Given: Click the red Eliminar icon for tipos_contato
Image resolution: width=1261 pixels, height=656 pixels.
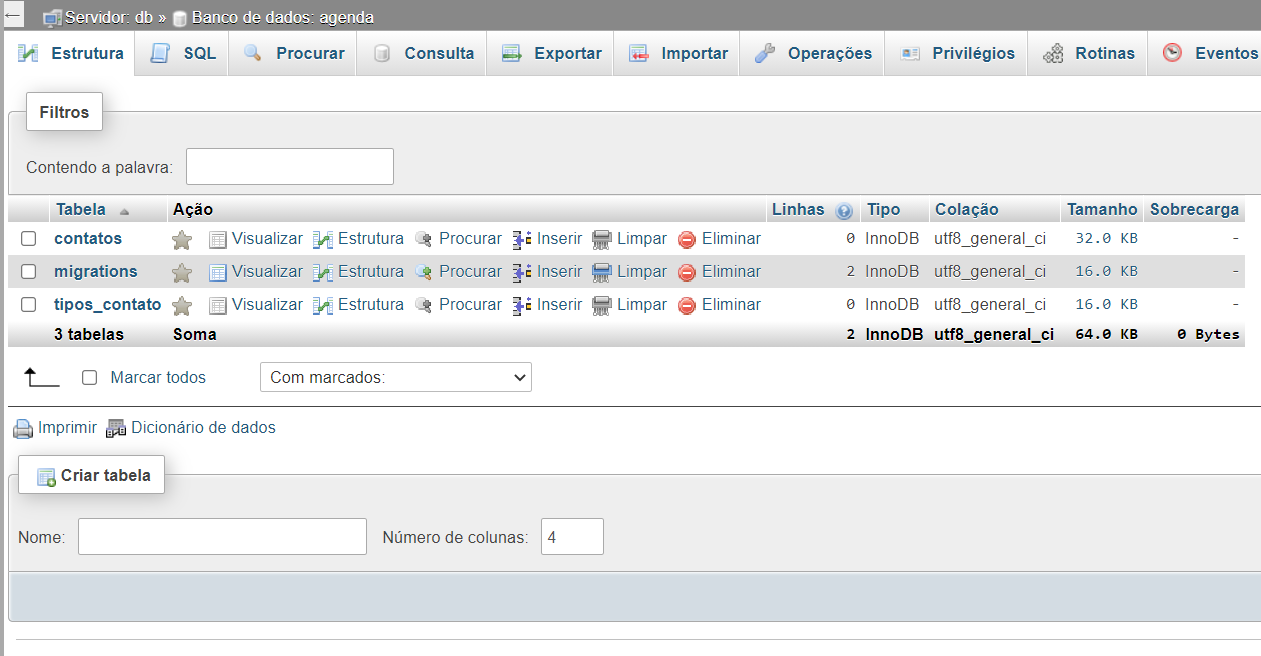Looking at the screenshot, I should point(687,306).
